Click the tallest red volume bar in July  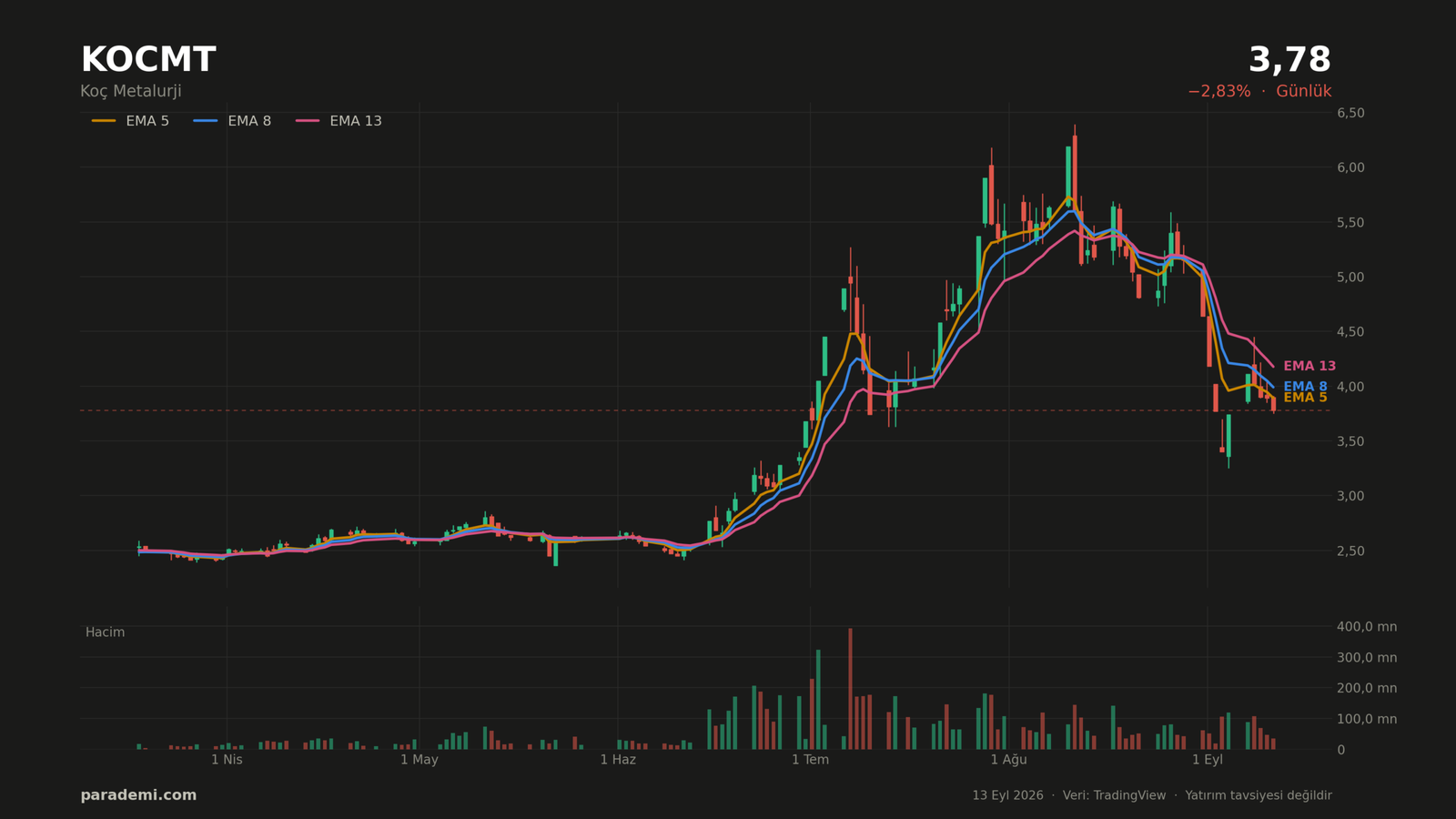tap(850, 689)
